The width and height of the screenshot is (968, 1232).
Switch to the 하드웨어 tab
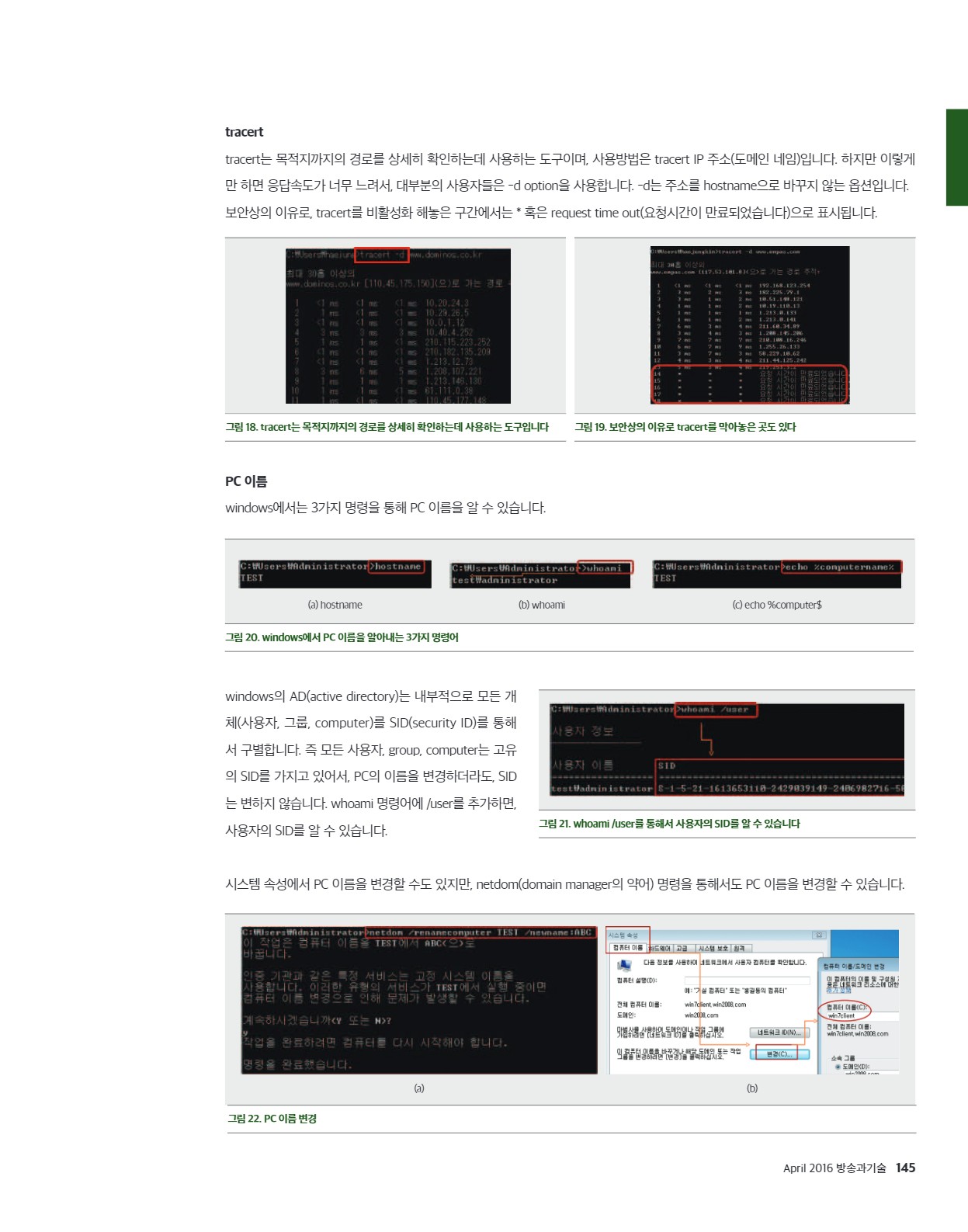coord(659,949)
